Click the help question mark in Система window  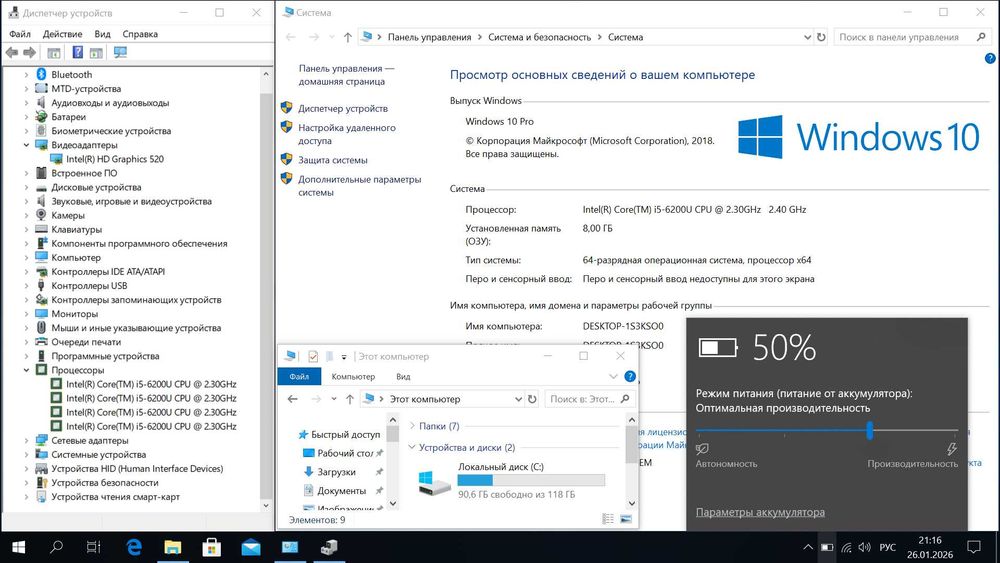[x=990, y=58]
